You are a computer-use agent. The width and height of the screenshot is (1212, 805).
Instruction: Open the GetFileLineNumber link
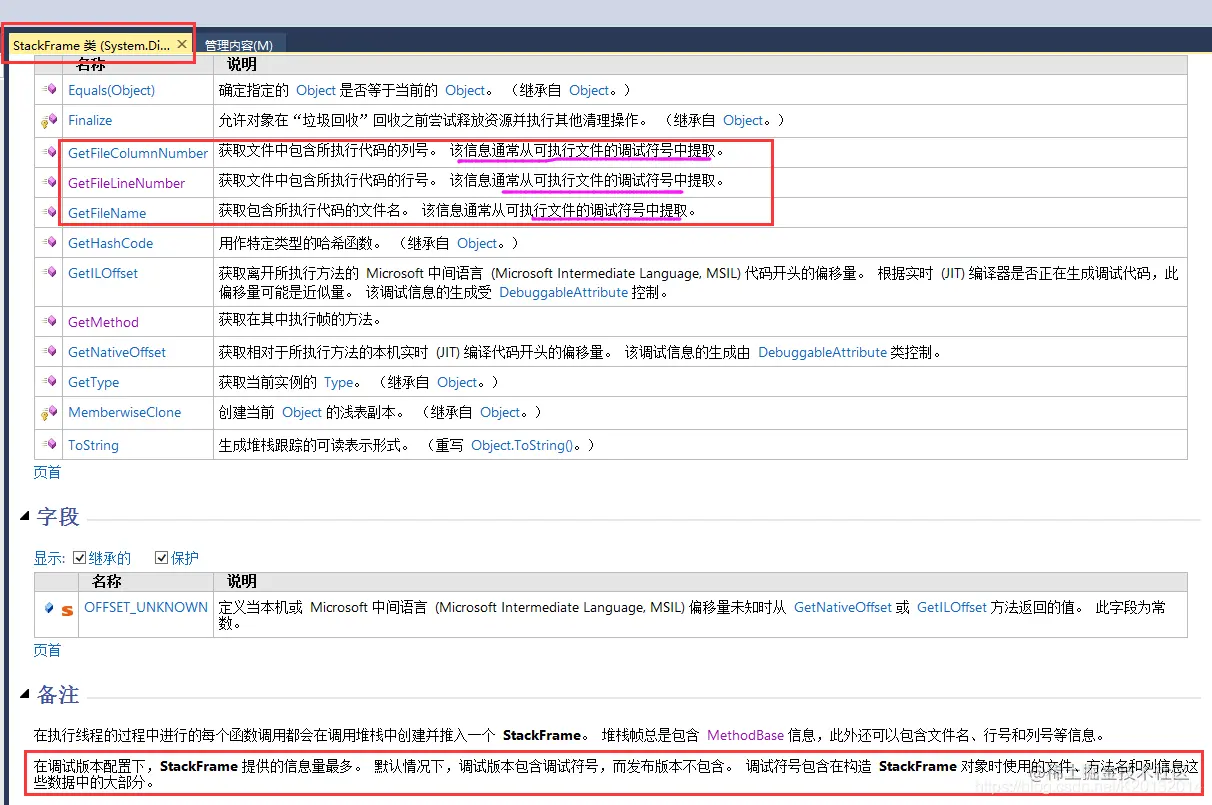pyautogui.click(x=127, y=183)
